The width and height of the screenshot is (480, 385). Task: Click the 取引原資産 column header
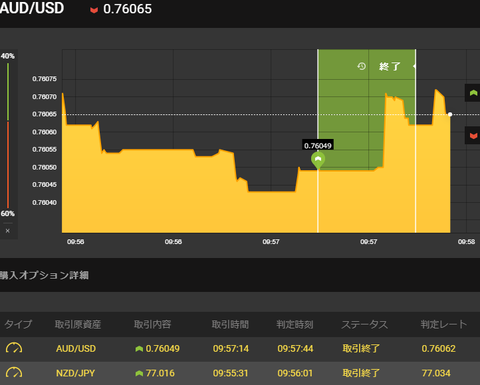[x=78, y=324]
